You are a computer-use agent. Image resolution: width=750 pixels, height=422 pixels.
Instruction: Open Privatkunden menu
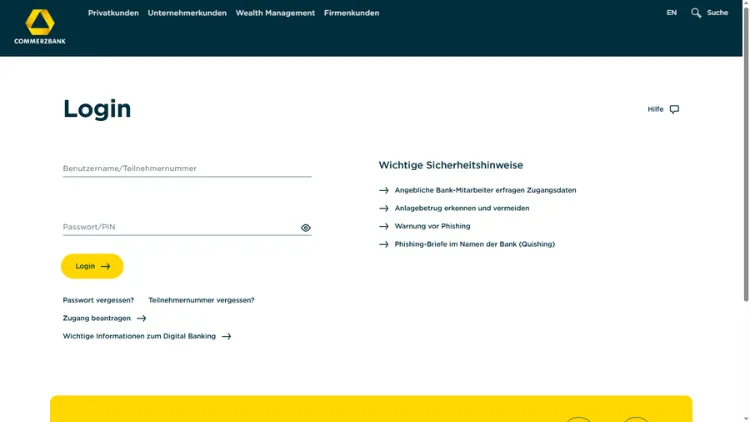point(113,13)
